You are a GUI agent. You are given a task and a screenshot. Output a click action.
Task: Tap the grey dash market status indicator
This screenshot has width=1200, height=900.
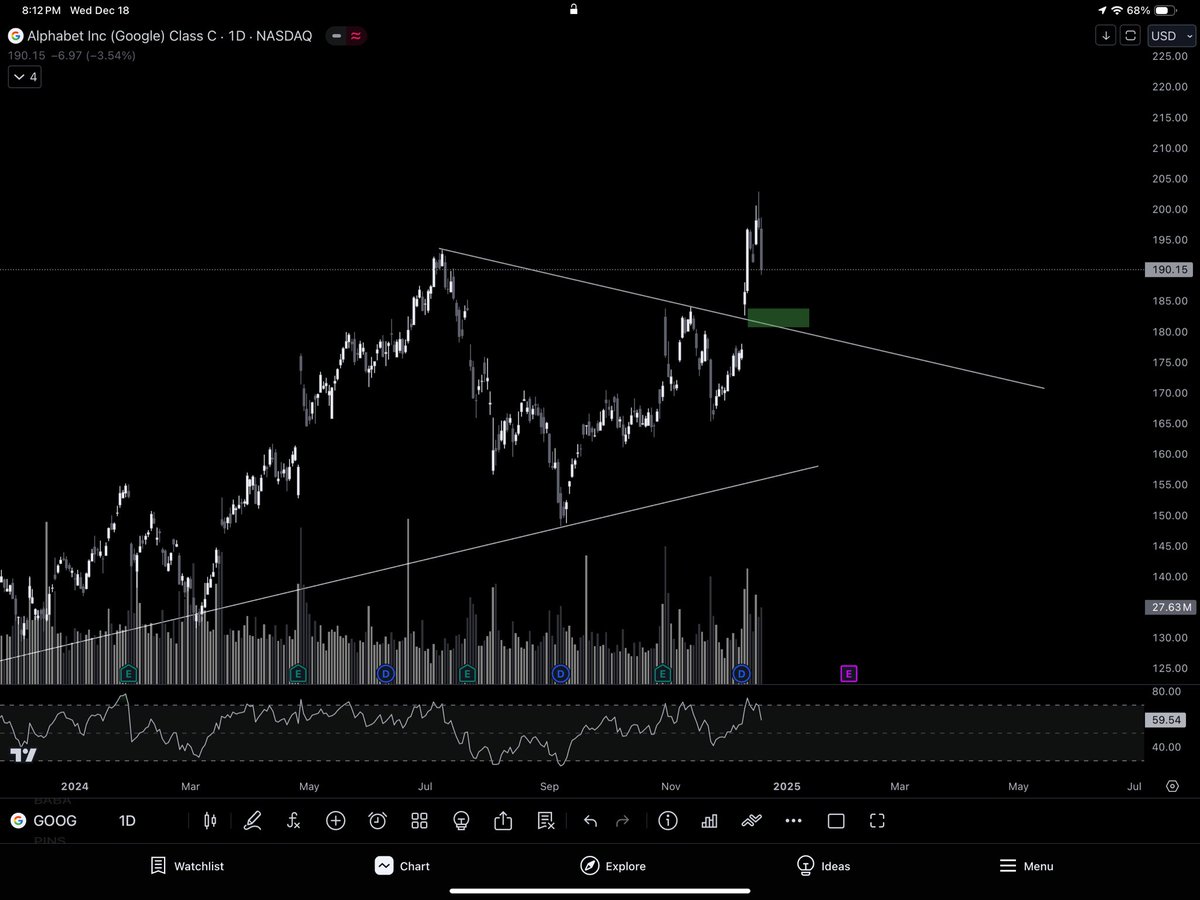pyautogui.click(x=337, y=36)
